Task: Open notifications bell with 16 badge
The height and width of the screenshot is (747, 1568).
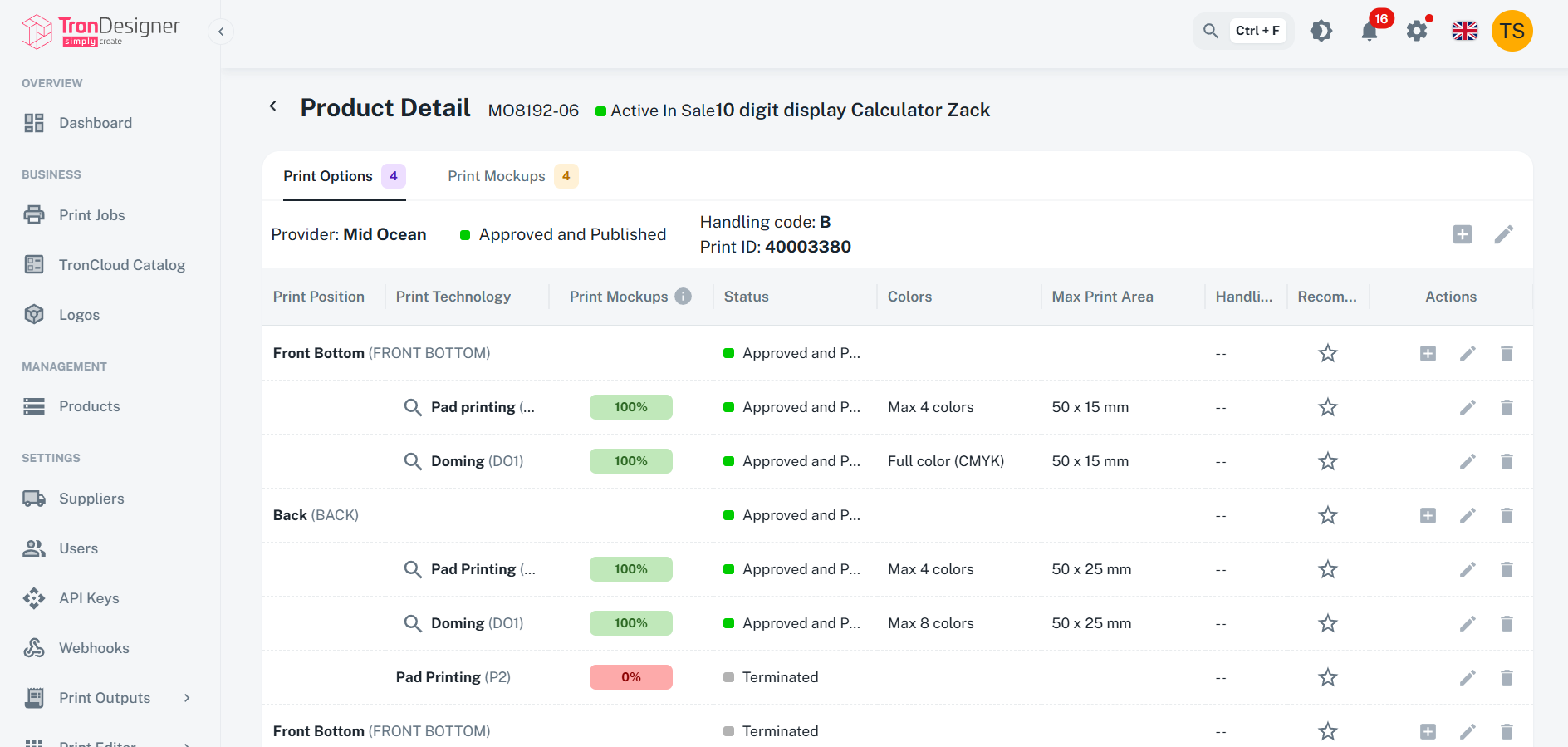Action: click(1370, 32)
